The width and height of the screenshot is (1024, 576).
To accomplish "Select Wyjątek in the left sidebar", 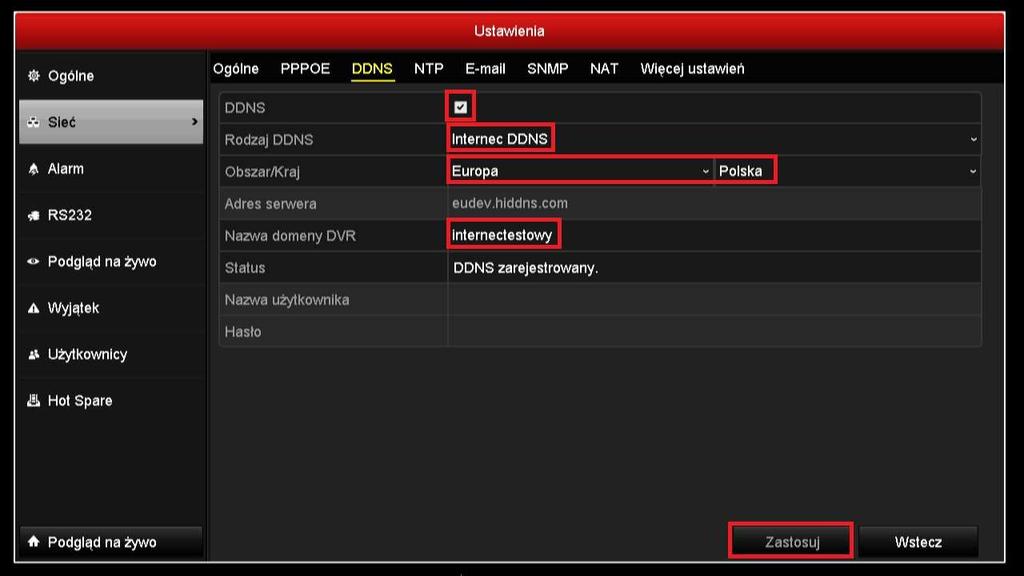I will [111, 308].
